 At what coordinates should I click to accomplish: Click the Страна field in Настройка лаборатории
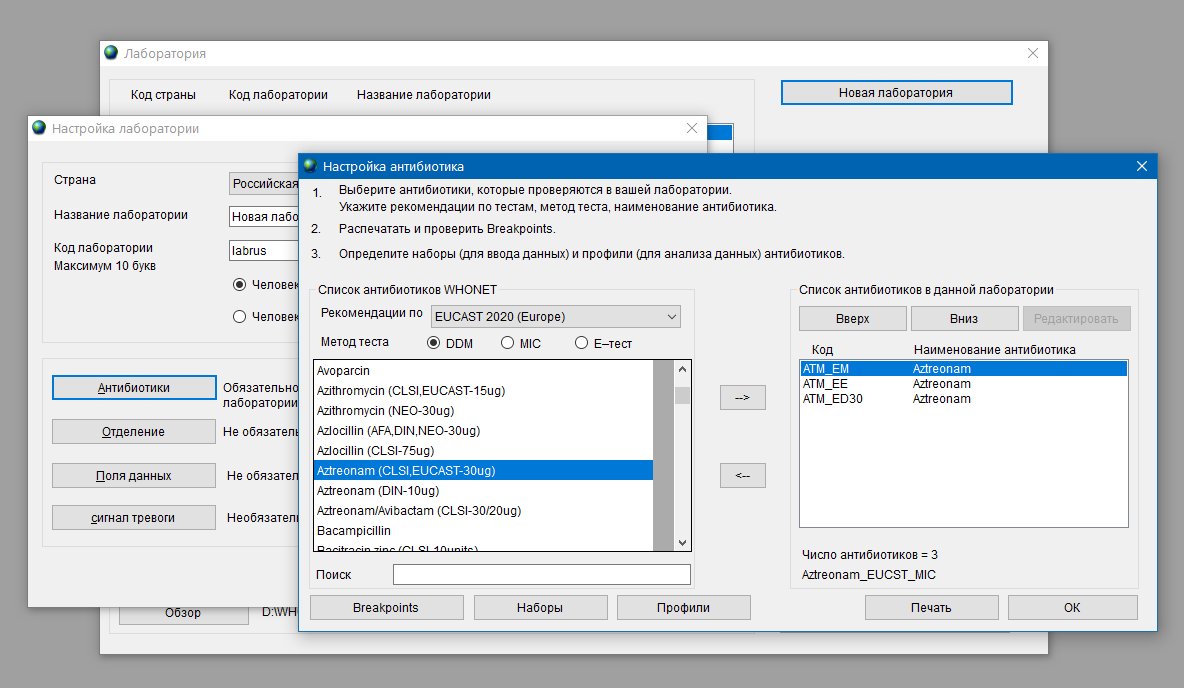tap(264, 184)
